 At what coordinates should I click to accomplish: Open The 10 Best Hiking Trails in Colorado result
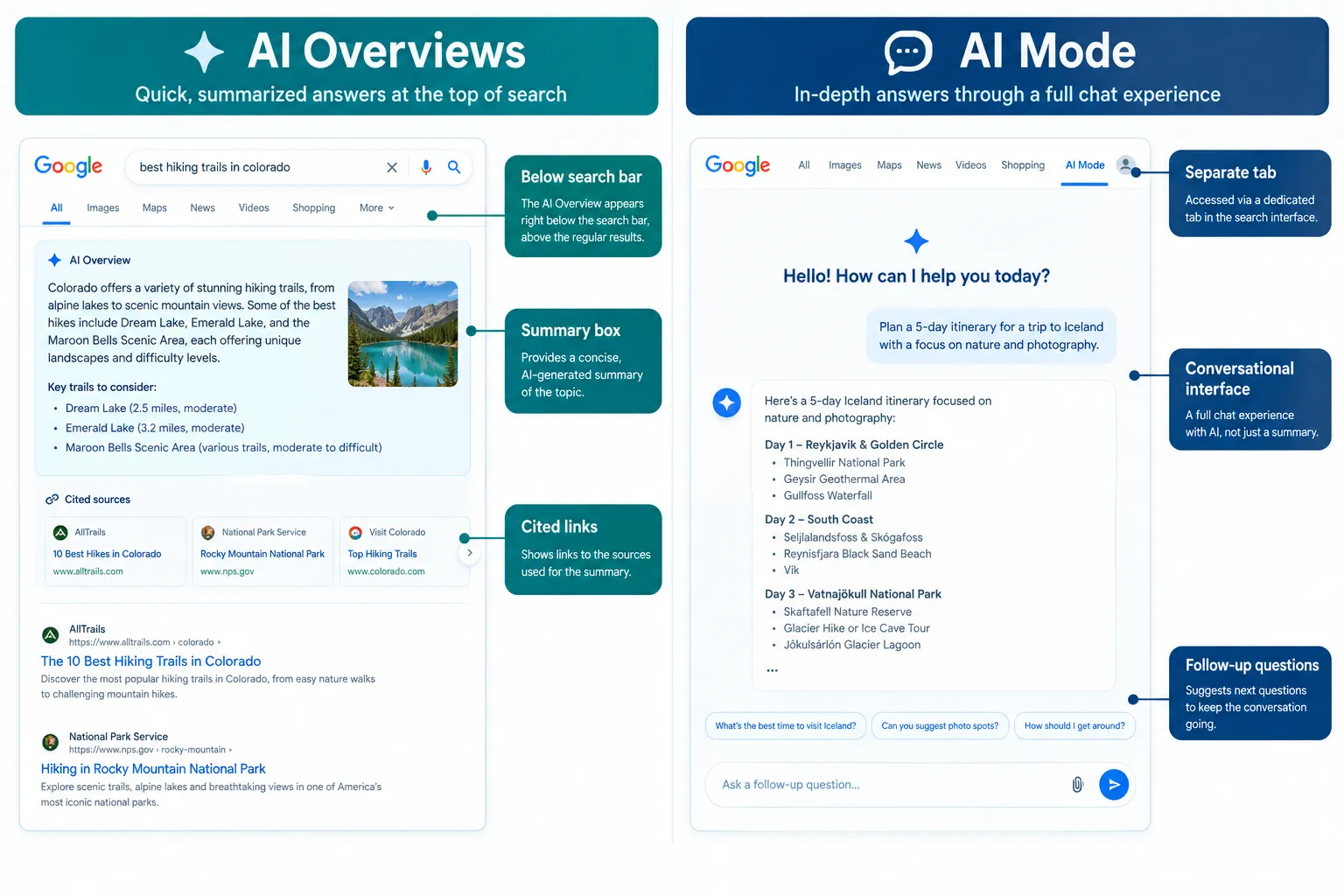click(x=150, y=661)
